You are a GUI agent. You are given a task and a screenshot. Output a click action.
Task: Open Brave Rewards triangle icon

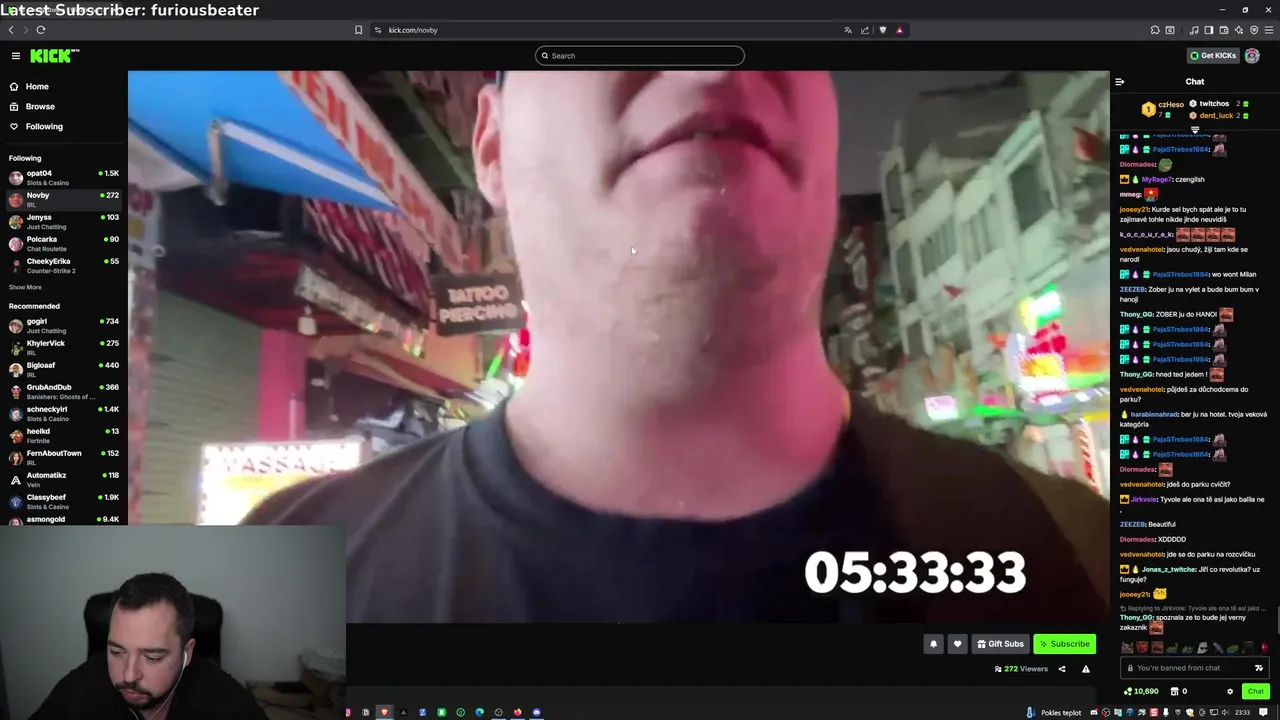899,30
